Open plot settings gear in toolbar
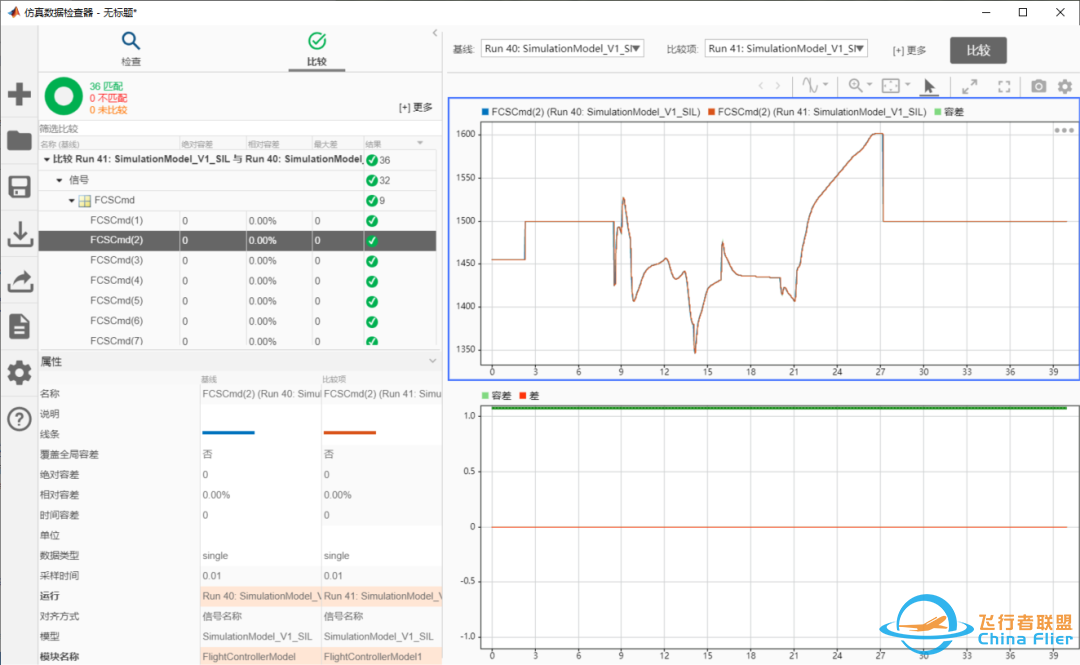 coord(1065,86)
